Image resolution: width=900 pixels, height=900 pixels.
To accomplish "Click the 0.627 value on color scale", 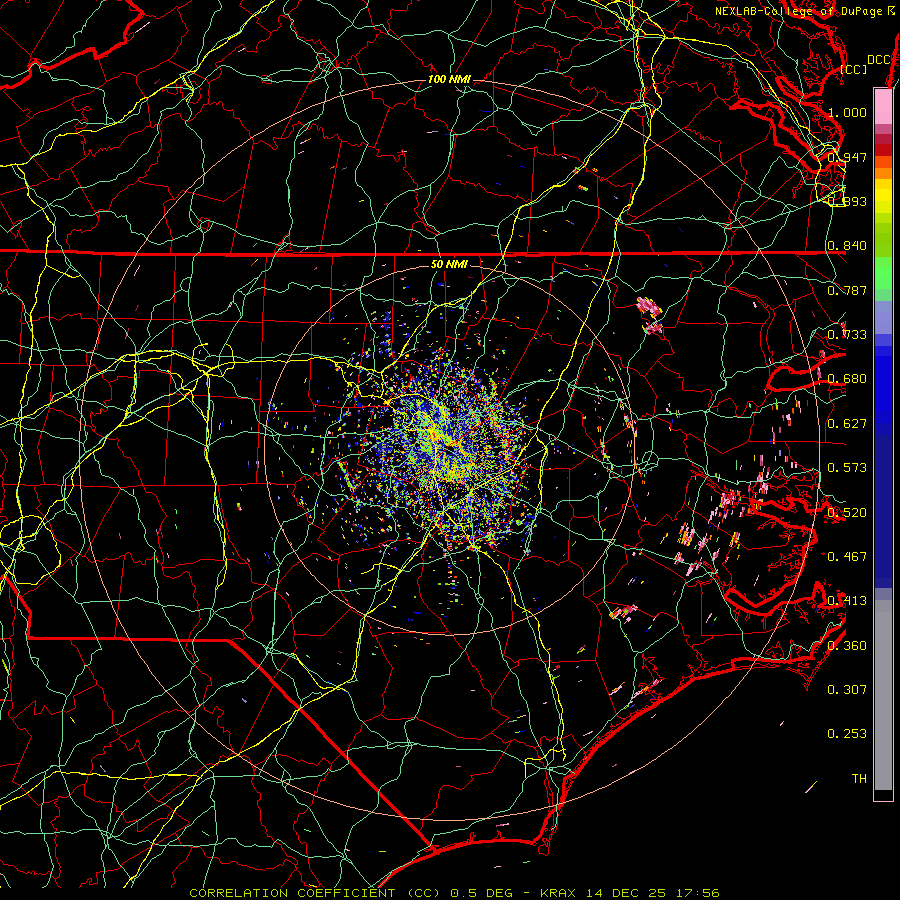I will [x=847, y=424].
